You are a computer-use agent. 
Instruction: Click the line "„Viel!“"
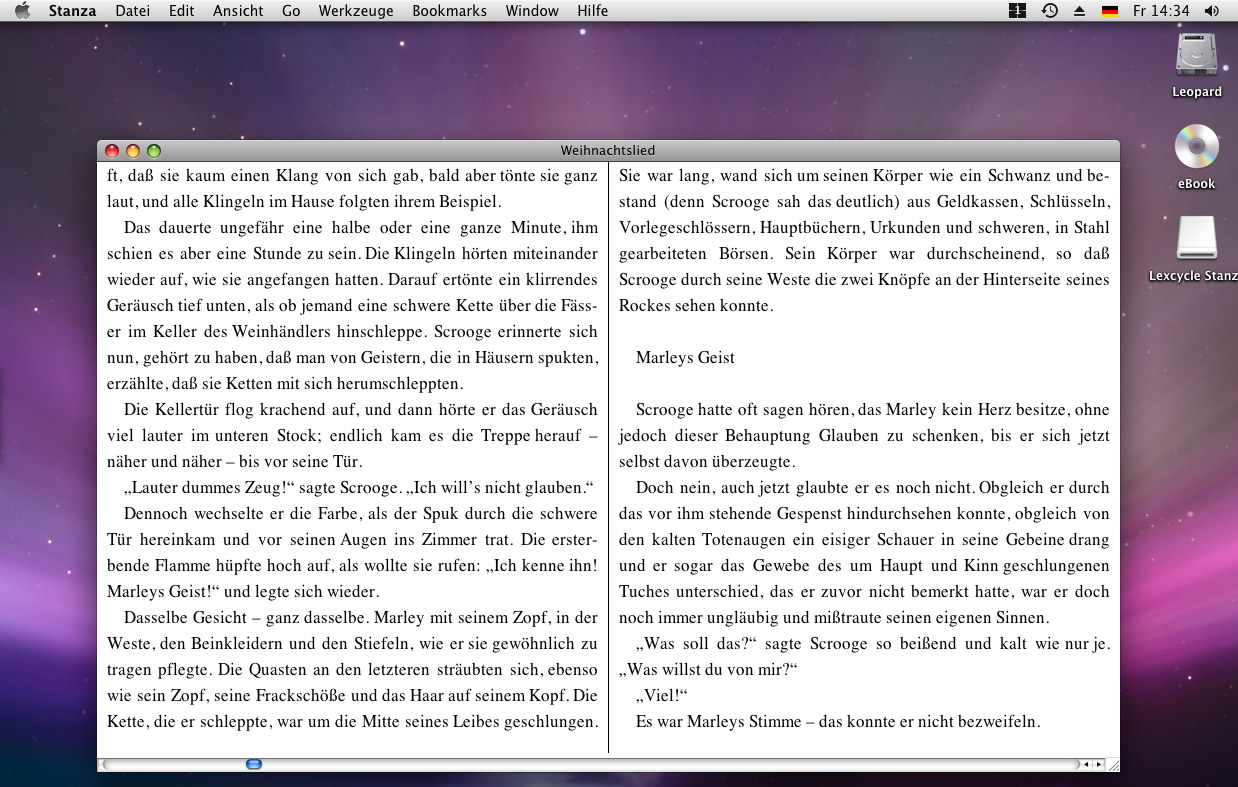(662, 695)
